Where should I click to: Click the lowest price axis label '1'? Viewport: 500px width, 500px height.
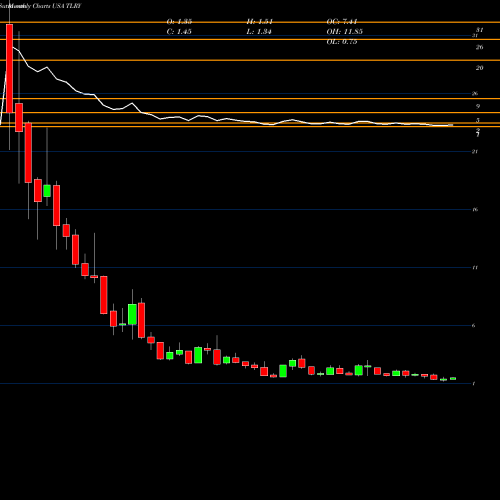[x=474, y=383]
